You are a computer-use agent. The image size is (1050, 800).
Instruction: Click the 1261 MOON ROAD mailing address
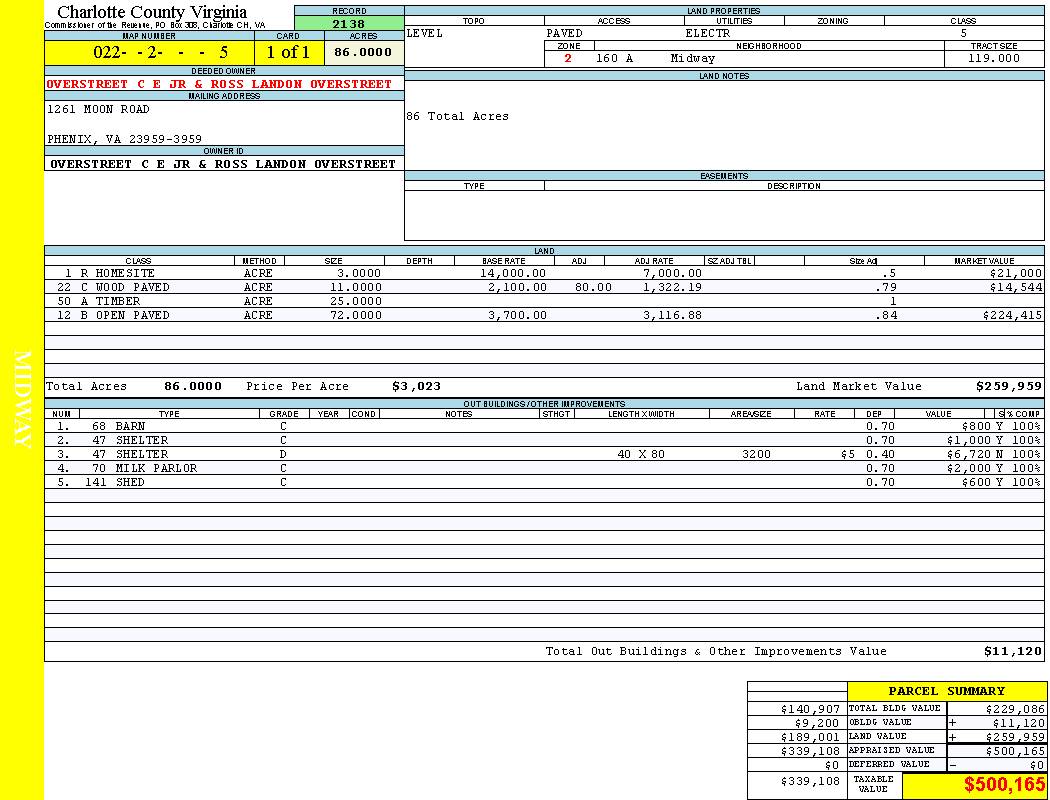(x=98, y=109)
